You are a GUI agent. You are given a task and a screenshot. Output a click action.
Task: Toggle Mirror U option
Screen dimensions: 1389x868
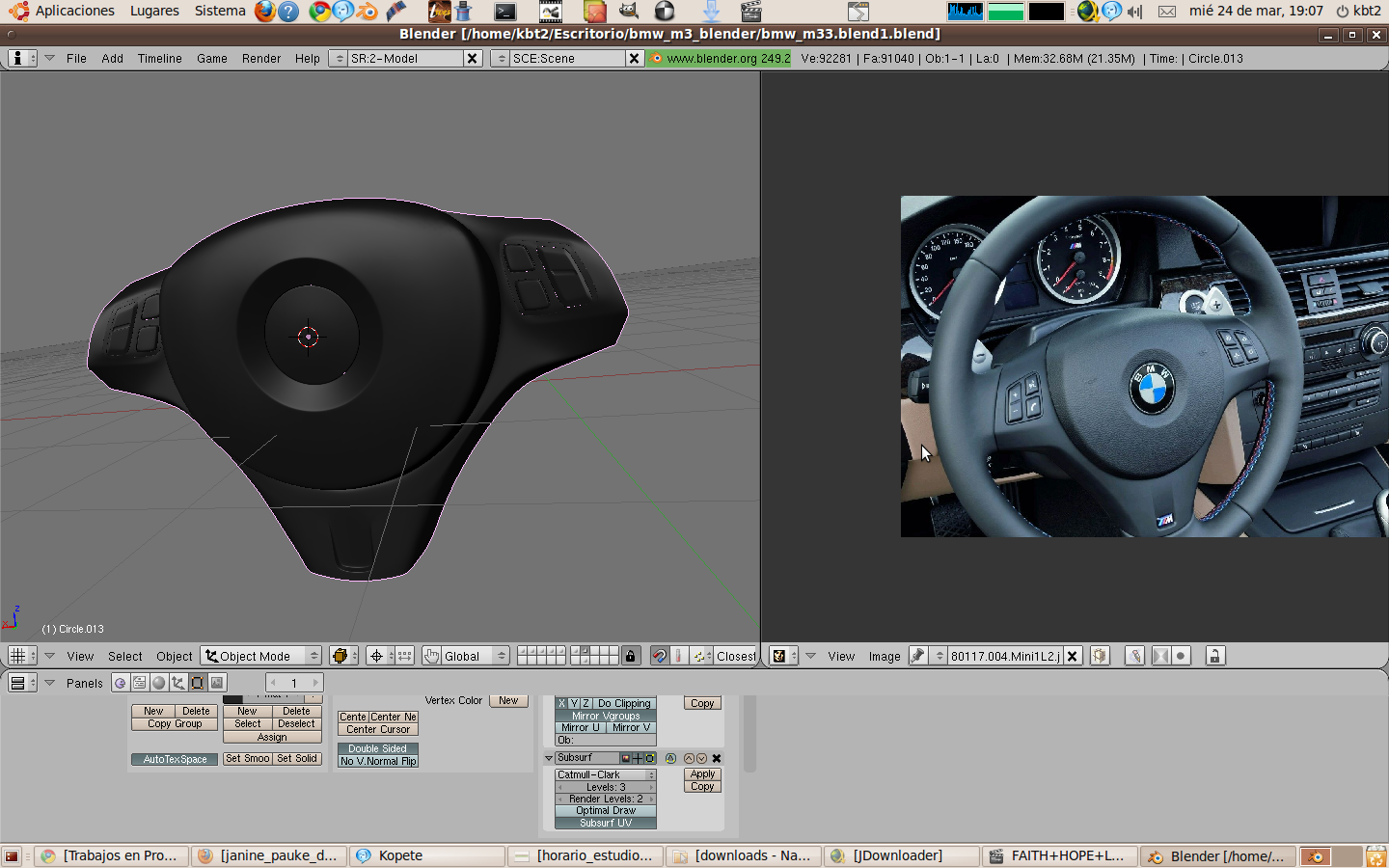581,728
